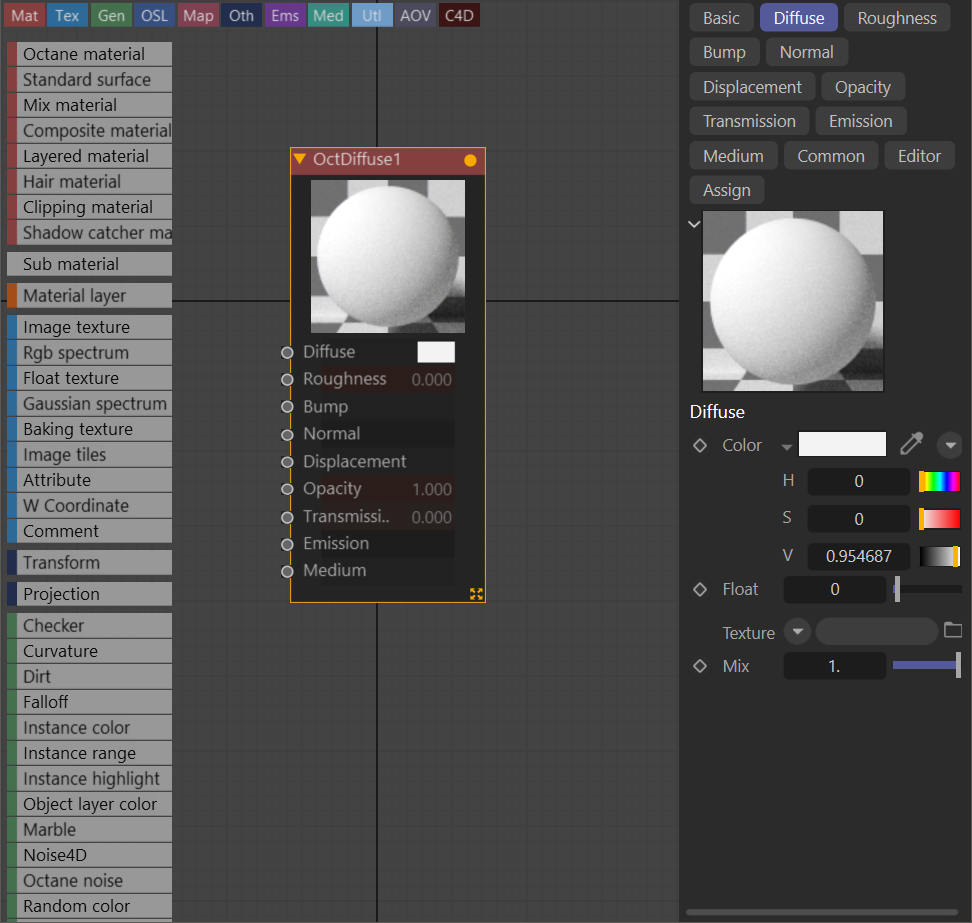
Task: Click the node resize icon on OctDiffuse1
Action: [x=476, y=594]
